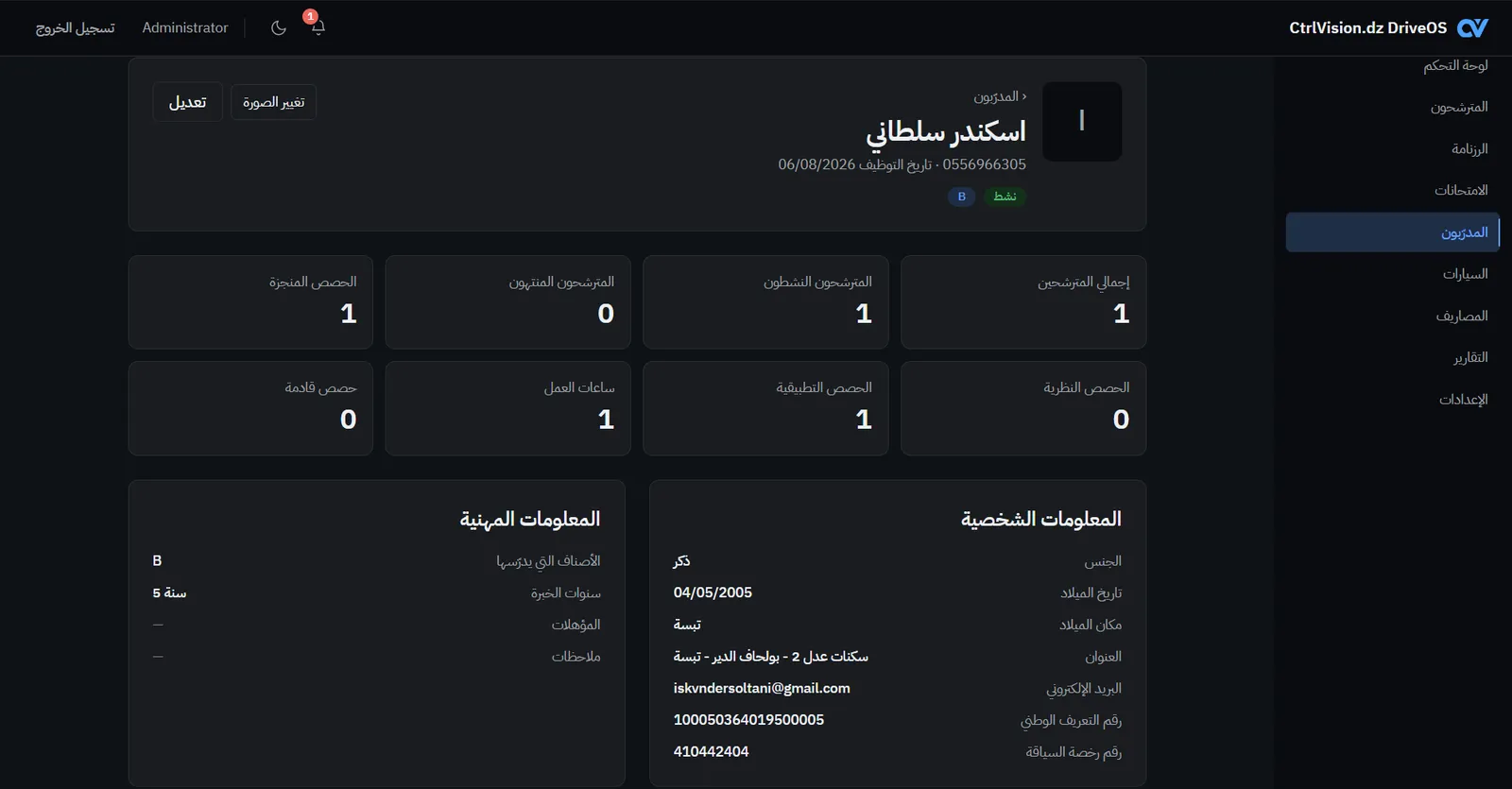Screen dimensions: 1512x789
Task: Click the العنوان label
Action: click(x=1103, y=656)
